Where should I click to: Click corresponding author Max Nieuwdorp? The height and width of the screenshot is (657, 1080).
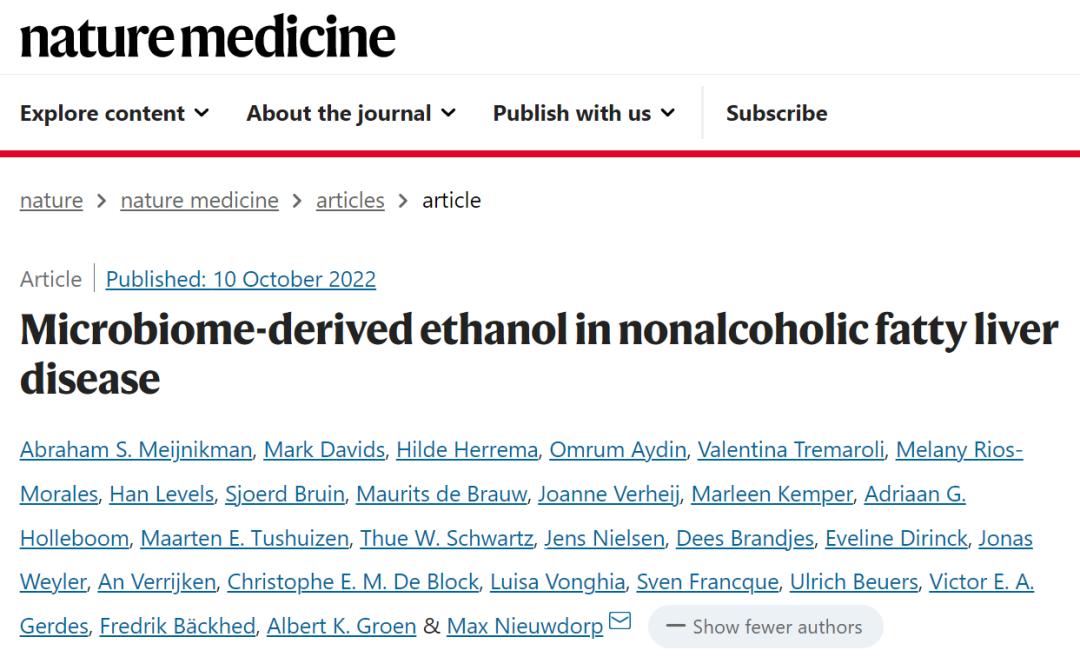pyautogui.click(x=525, y=626)
